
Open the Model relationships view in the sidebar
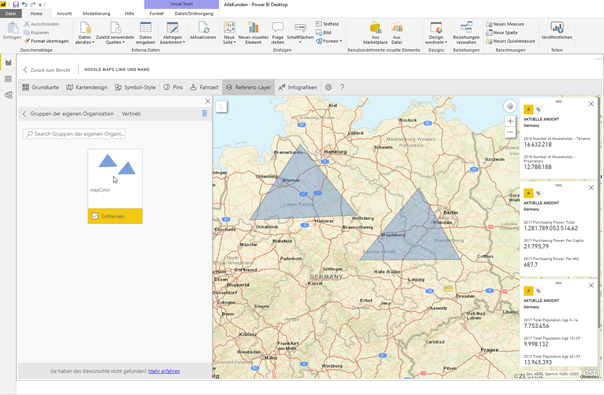click(x=8, y=95)
